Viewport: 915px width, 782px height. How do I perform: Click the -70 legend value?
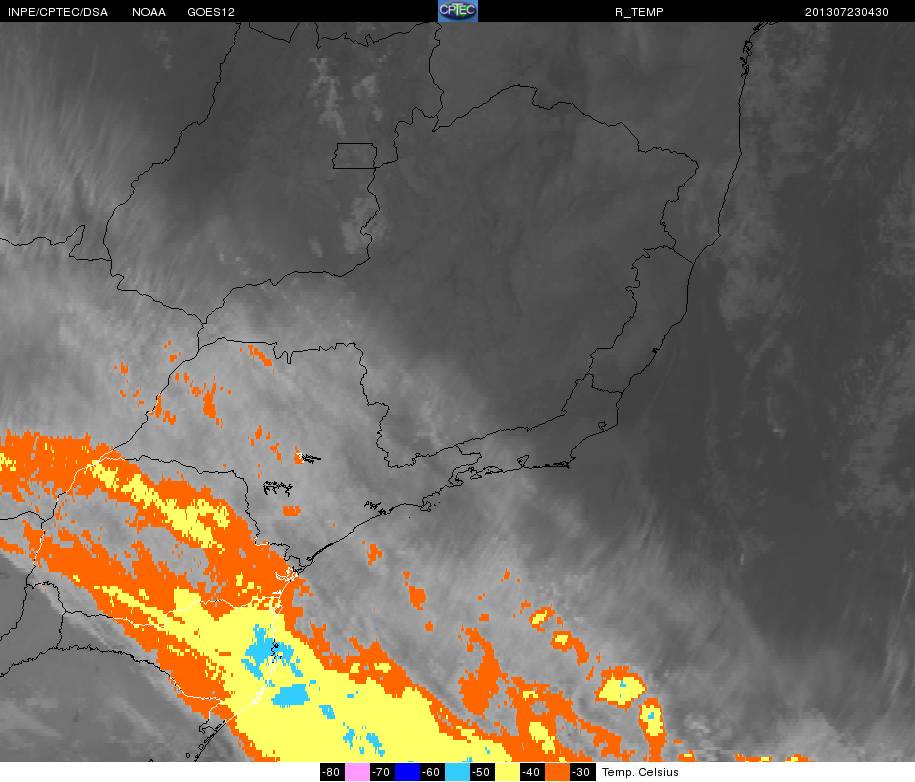point(382,772)
